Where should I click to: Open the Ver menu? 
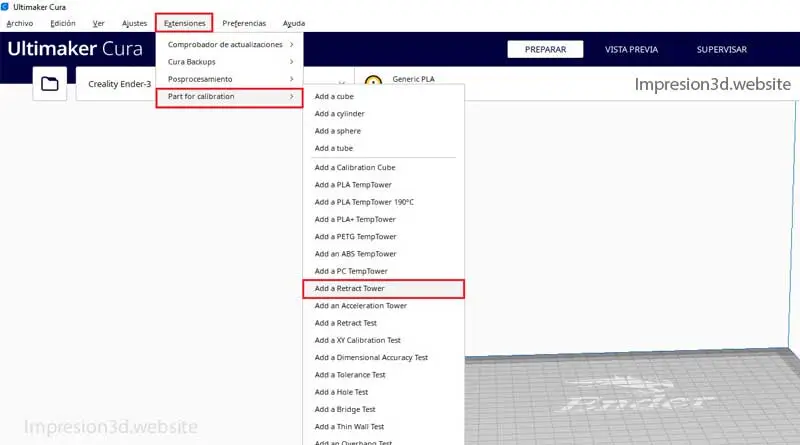pyautogui.click(x=98, y=23)
